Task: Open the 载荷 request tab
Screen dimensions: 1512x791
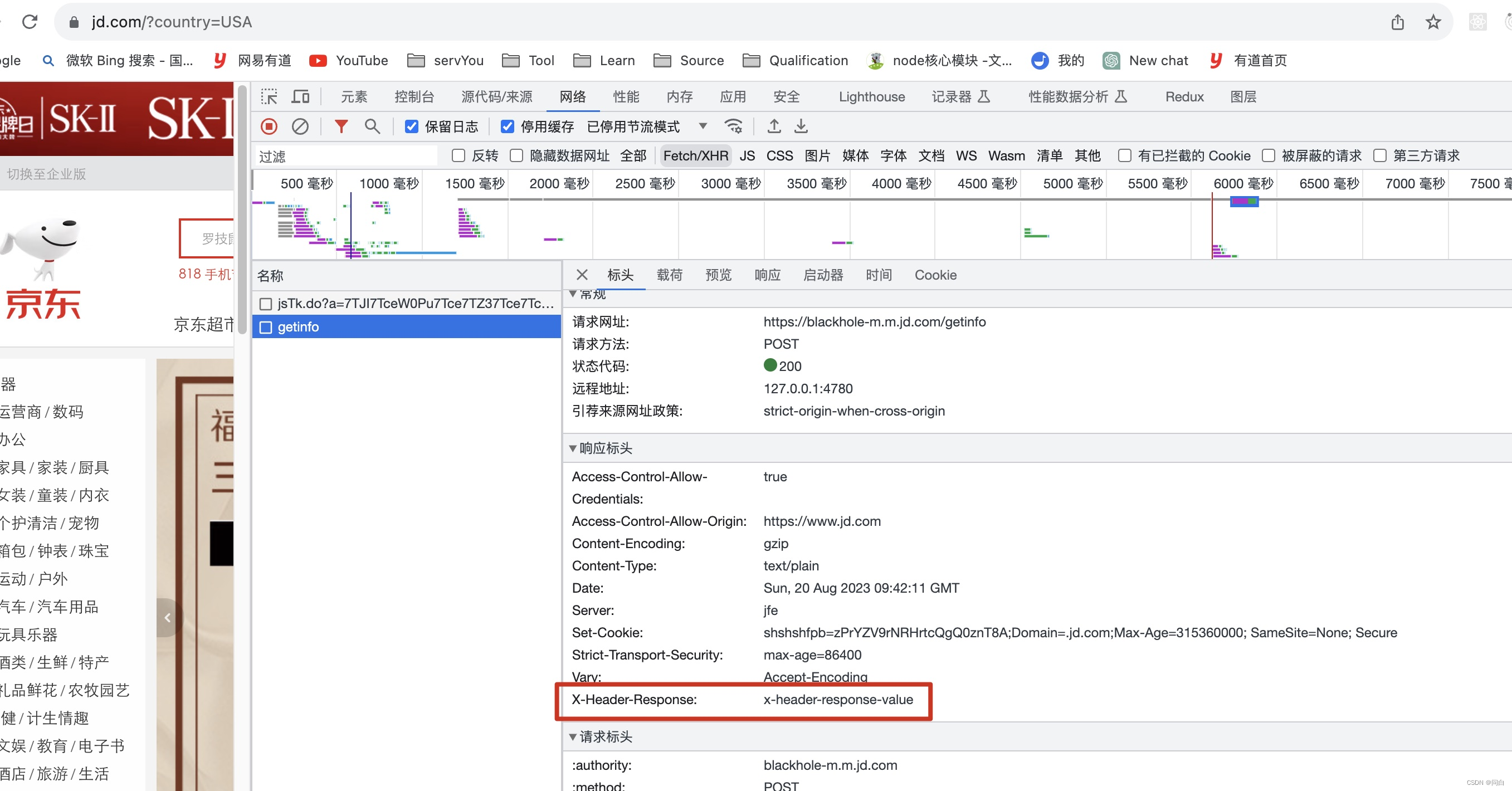Action: click(x=669, y=275)
